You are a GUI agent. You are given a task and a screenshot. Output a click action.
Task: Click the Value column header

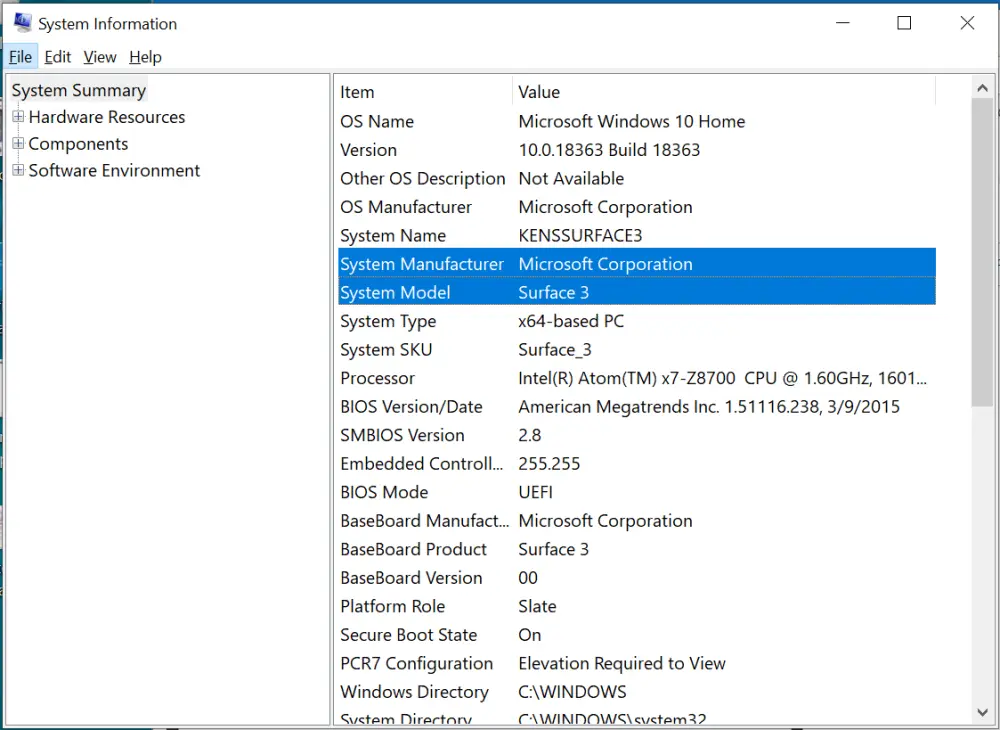coord(720,92)
